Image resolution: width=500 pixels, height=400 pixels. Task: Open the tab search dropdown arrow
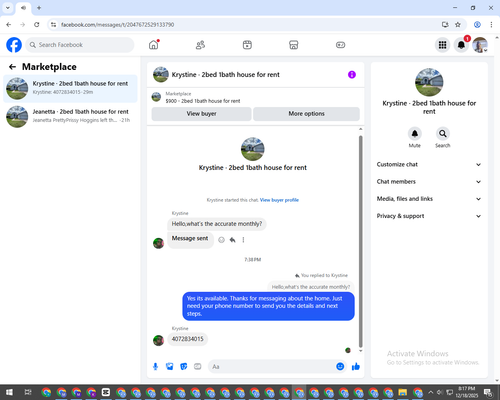(8, 8)
